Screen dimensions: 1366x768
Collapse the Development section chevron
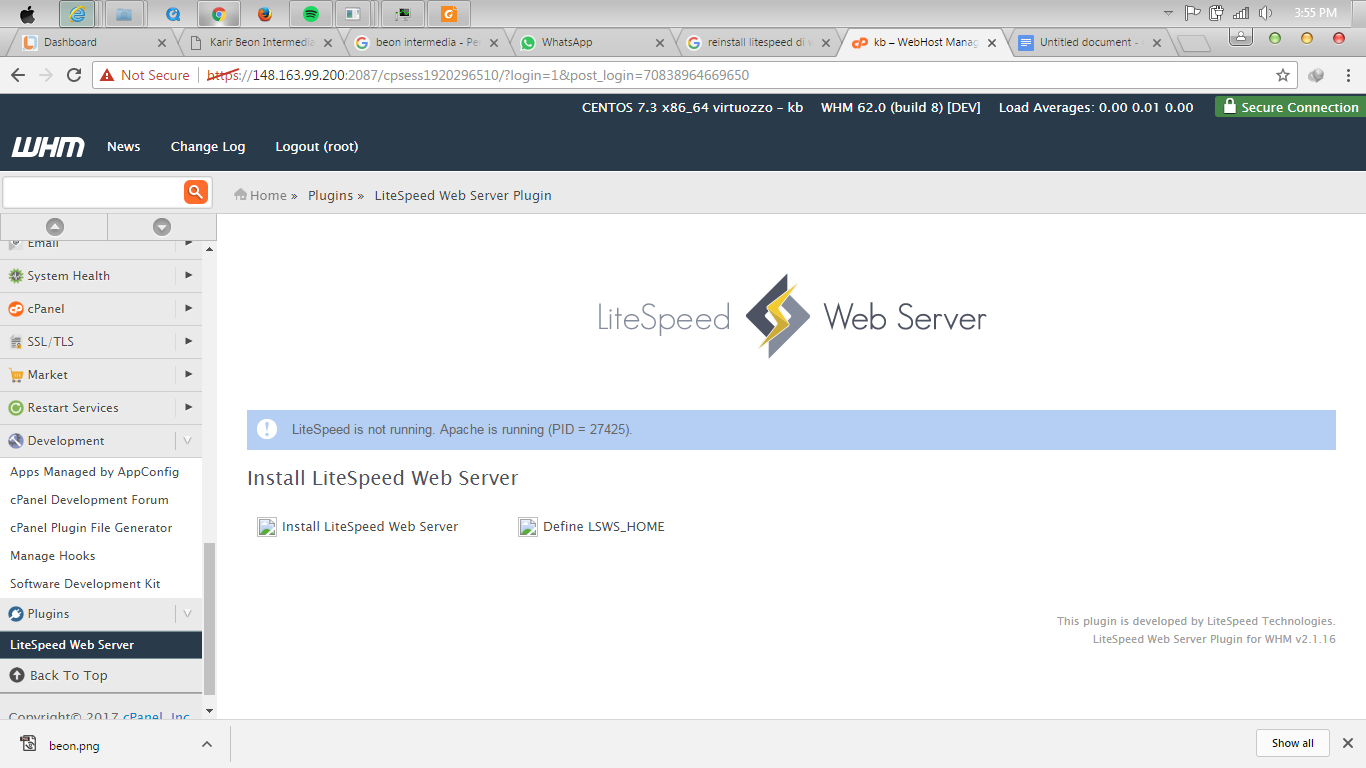pyautogui.click(x=188, y=440)
